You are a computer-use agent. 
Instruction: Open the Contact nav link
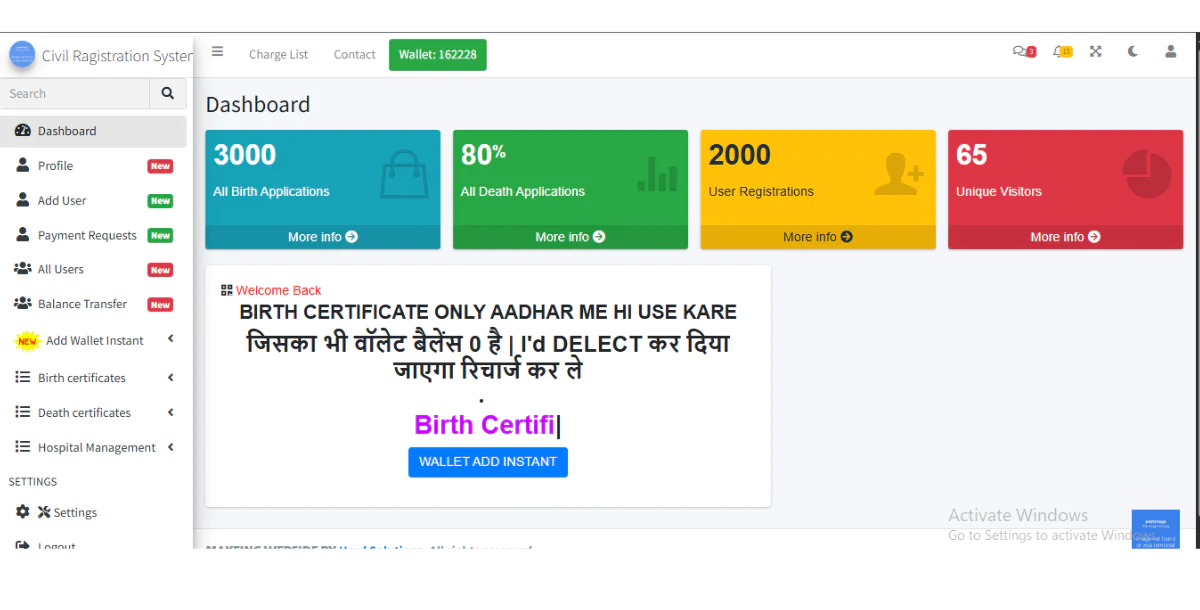click(x=355, y=55)
